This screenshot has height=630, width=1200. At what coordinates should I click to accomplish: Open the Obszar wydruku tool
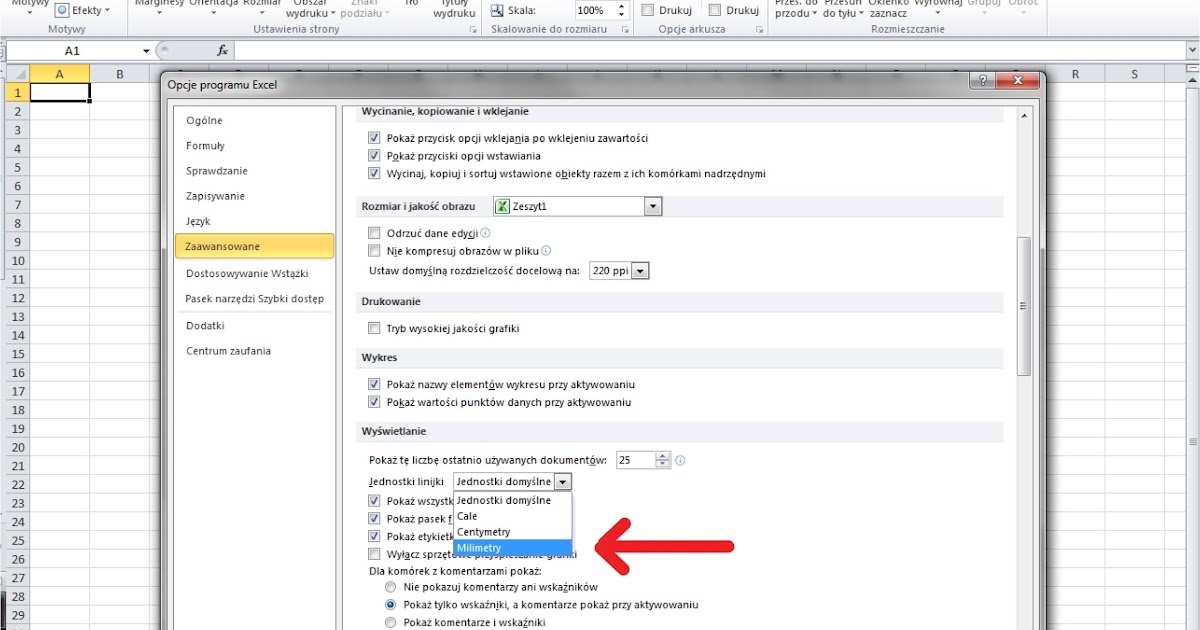[x=311, y=10]
